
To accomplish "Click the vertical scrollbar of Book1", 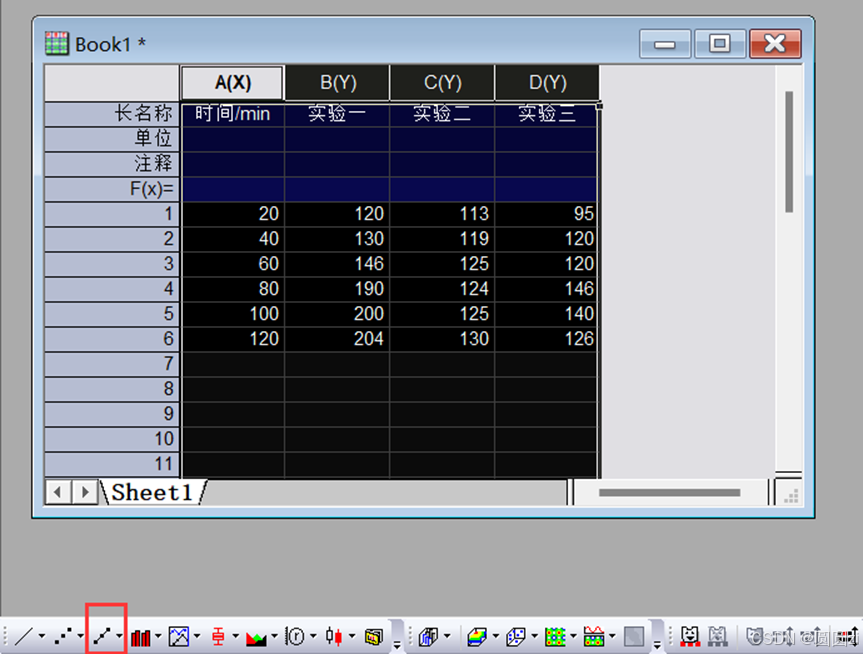I will [x=789, y=152].
